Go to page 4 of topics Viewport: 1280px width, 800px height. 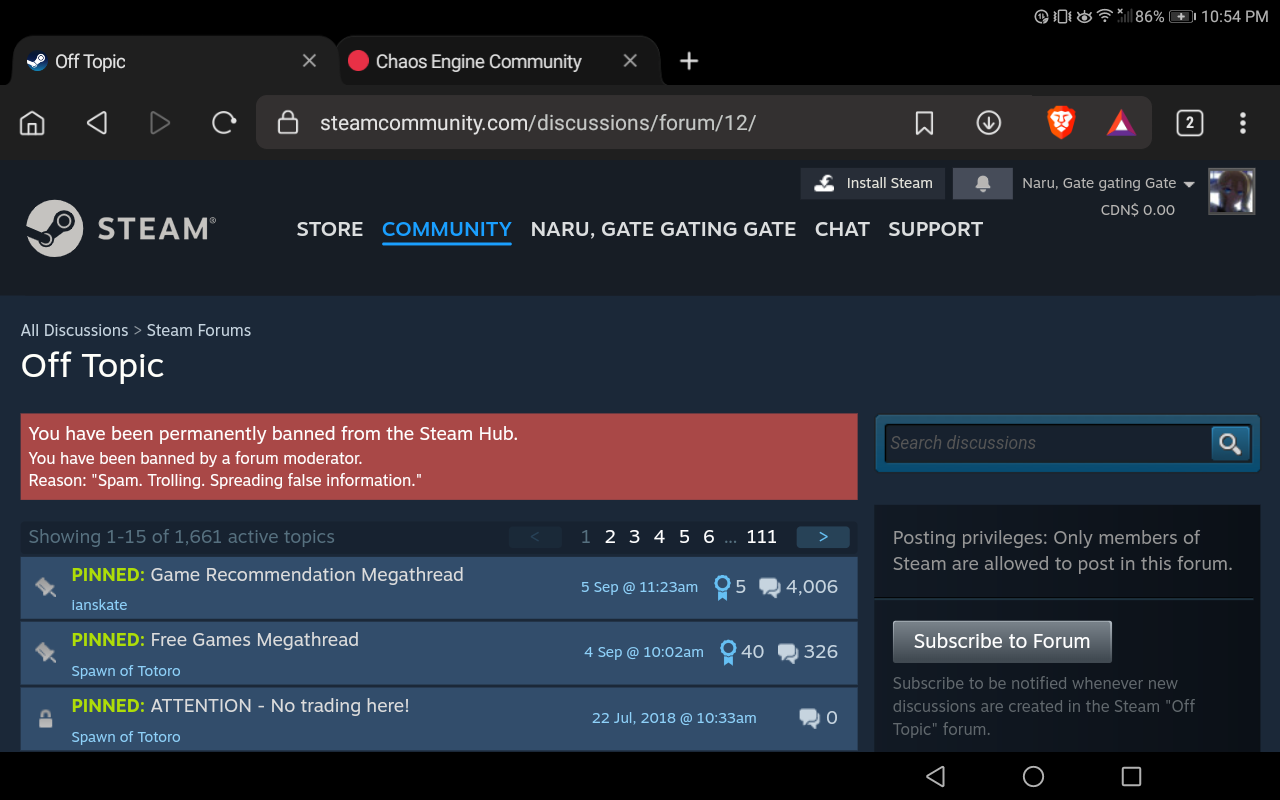[x=659, y=537]
